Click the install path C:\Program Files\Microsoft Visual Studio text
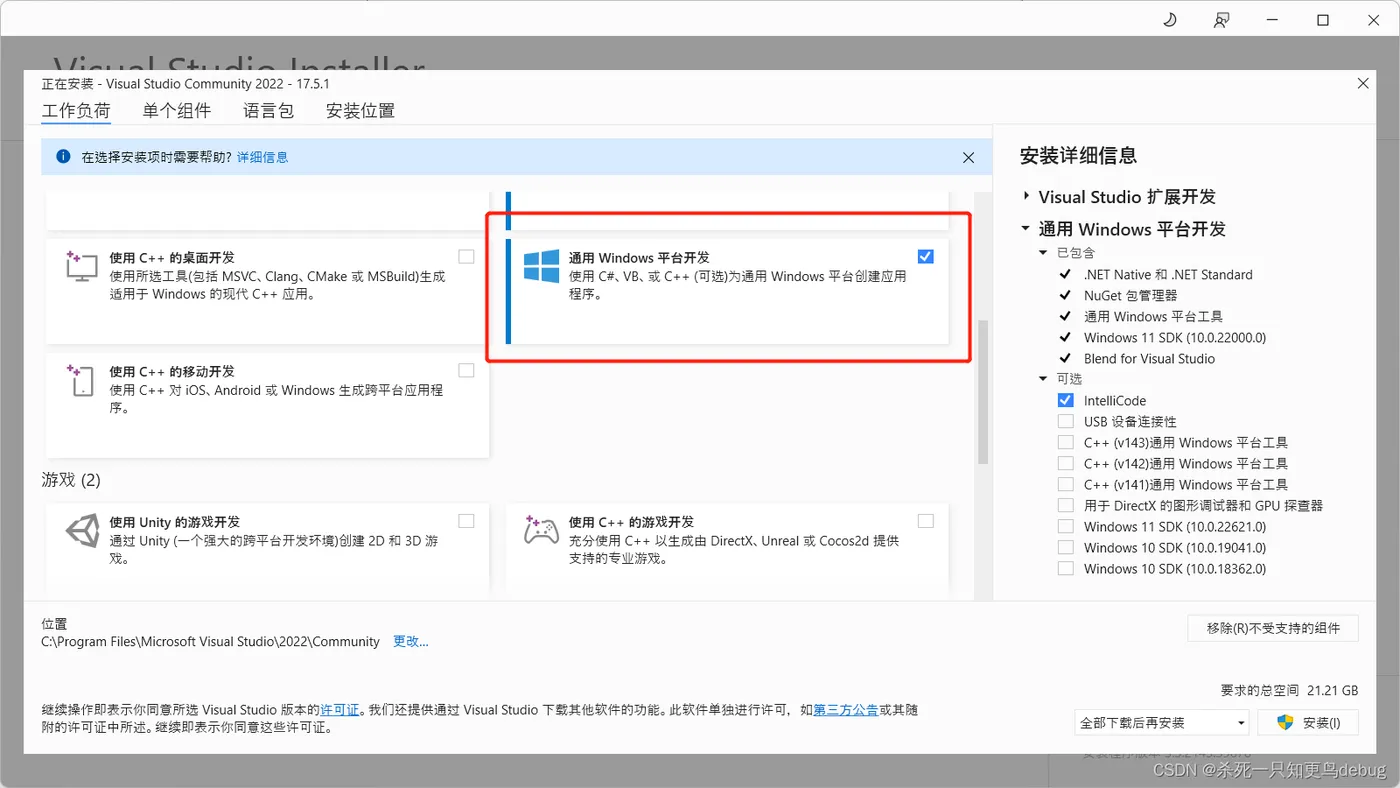This screenshot has width=1400, height=788. pos(210,641)
